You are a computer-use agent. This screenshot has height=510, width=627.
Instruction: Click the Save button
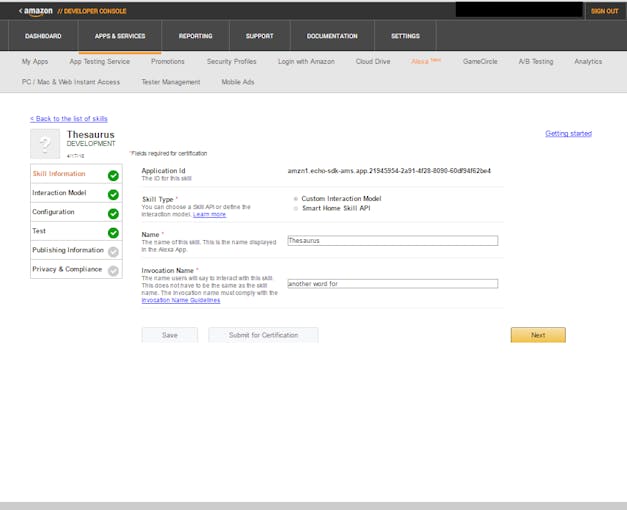click(170, 335)
